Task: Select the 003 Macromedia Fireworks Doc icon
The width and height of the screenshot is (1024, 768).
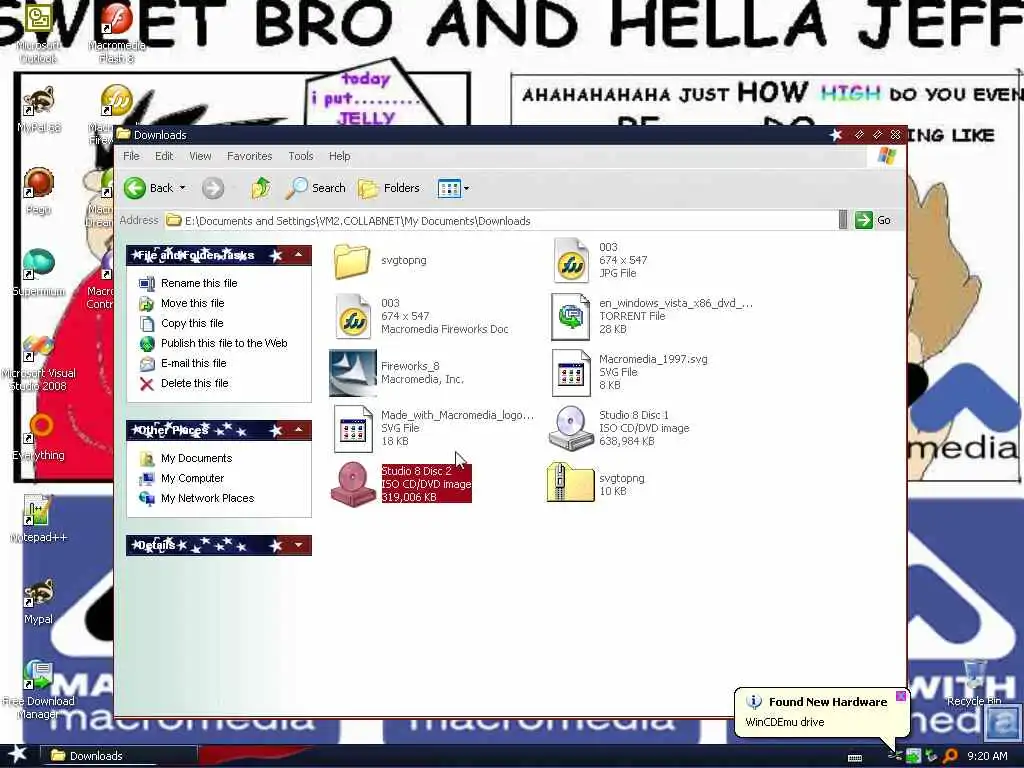Action: click(353, 316)
